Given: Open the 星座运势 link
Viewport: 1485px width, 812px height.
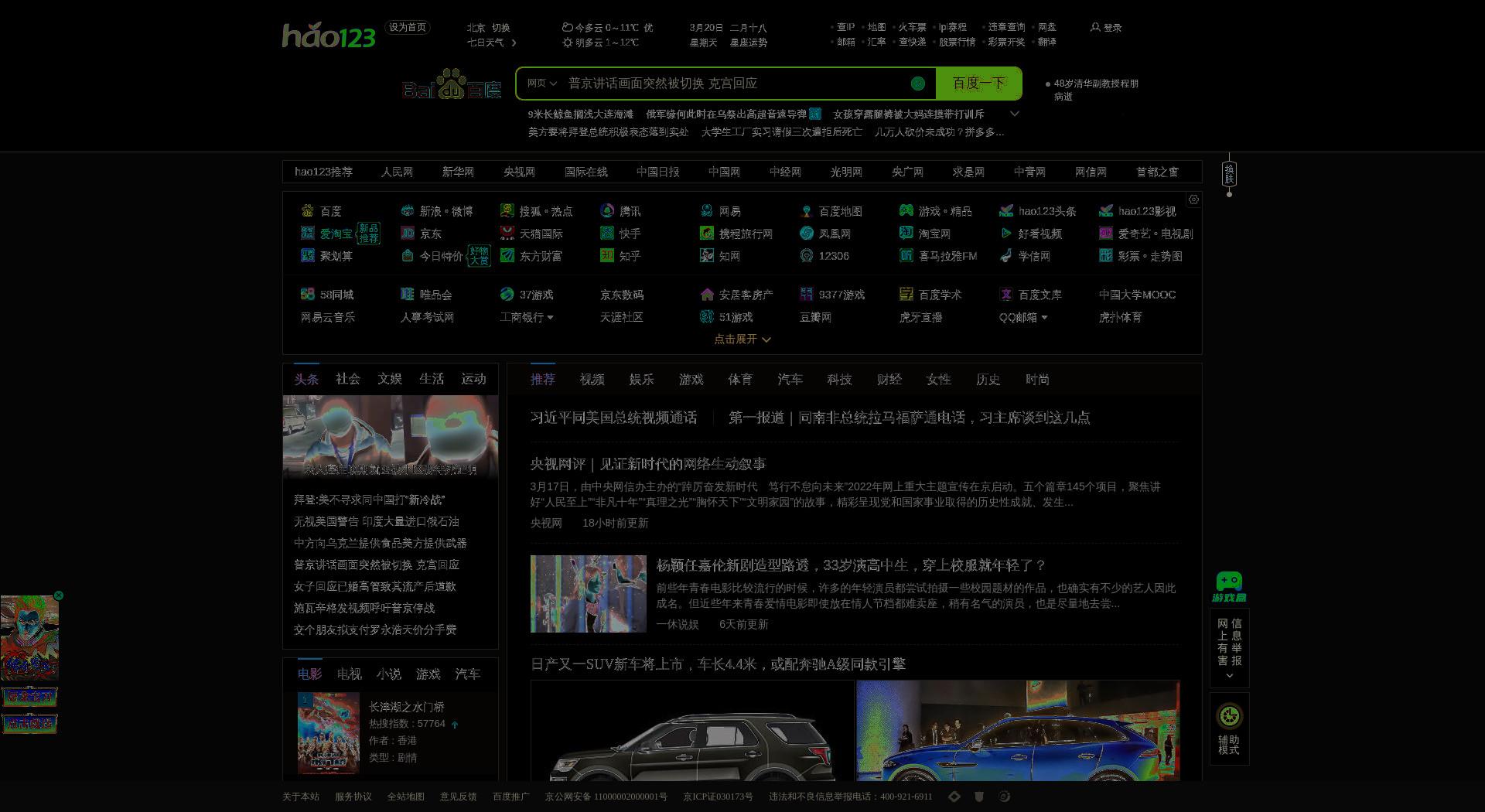Looking at the screenshot, I should coord(749,43).
